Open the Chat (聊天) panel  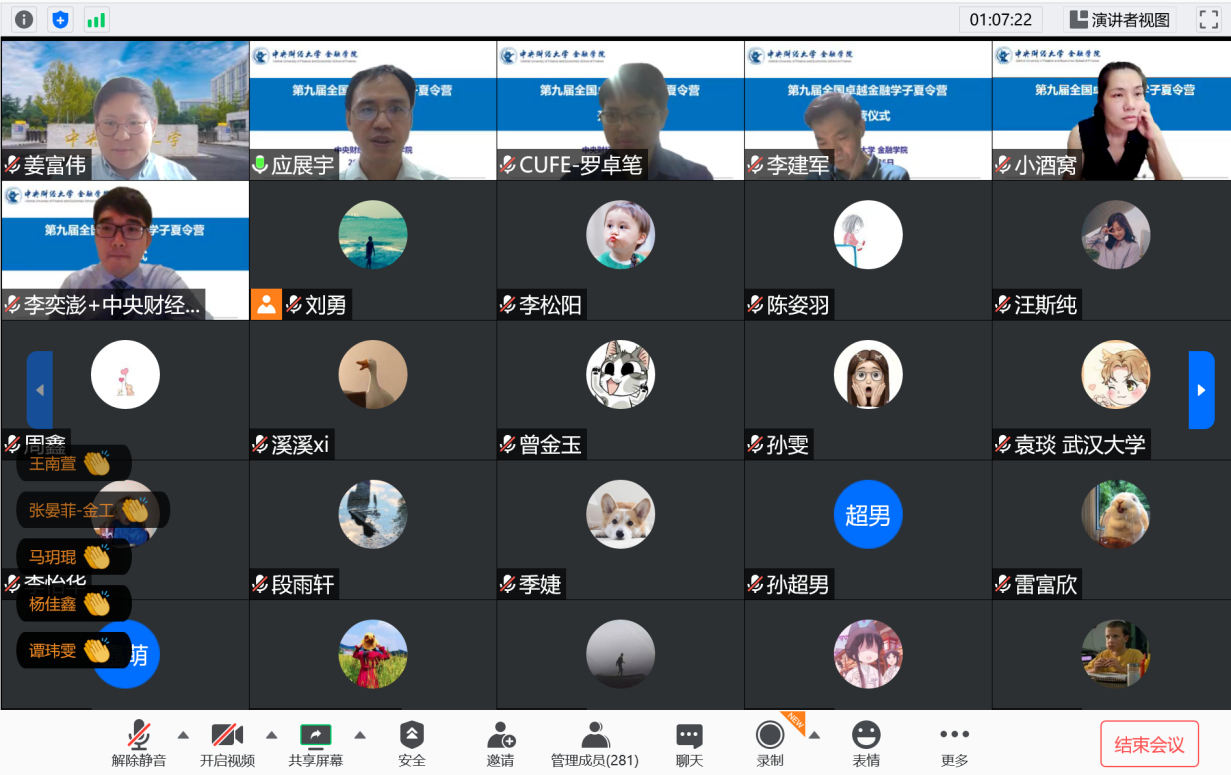[689, 744]
